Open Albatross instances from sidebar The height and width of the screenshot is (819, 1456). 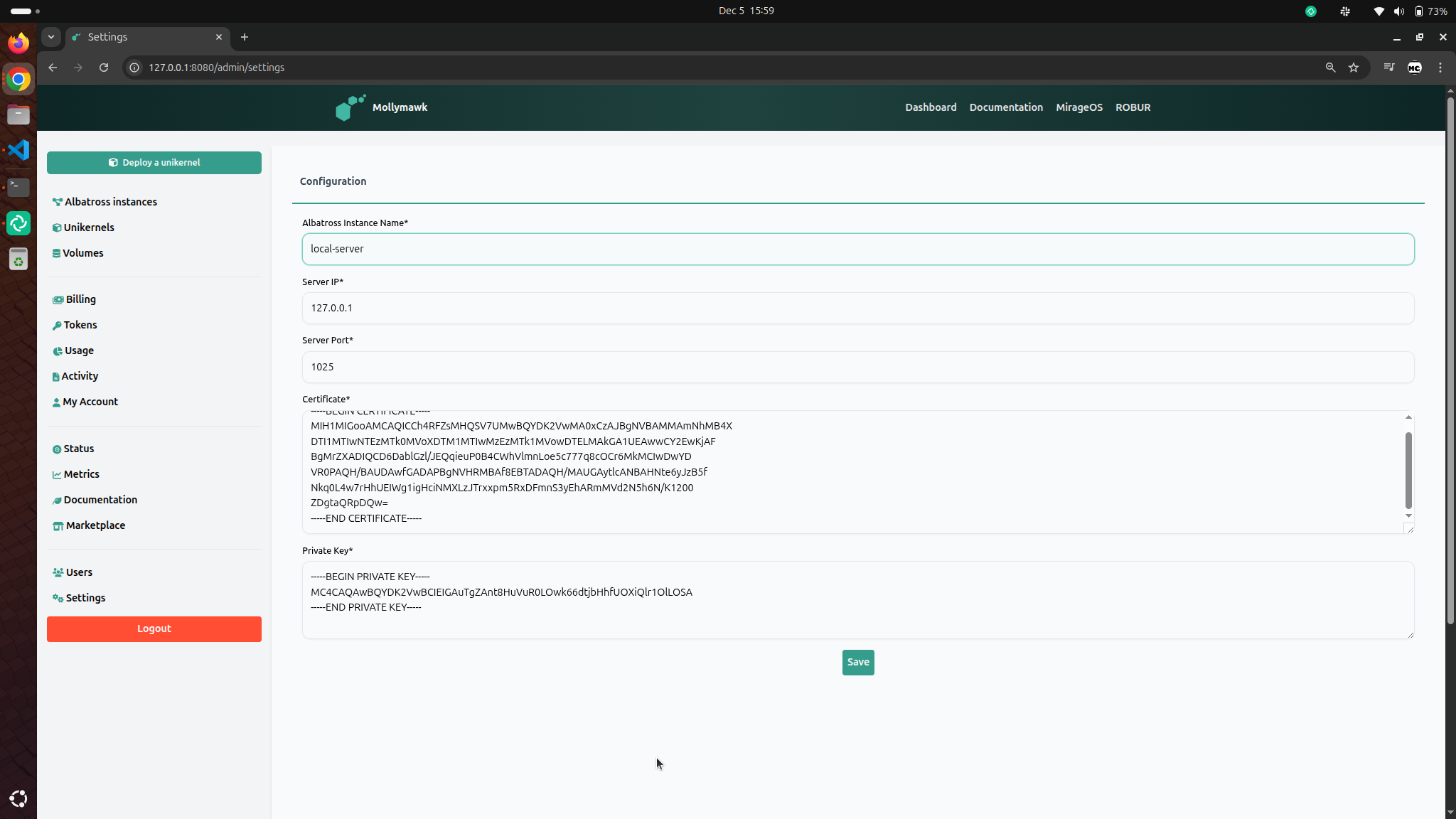110,202
